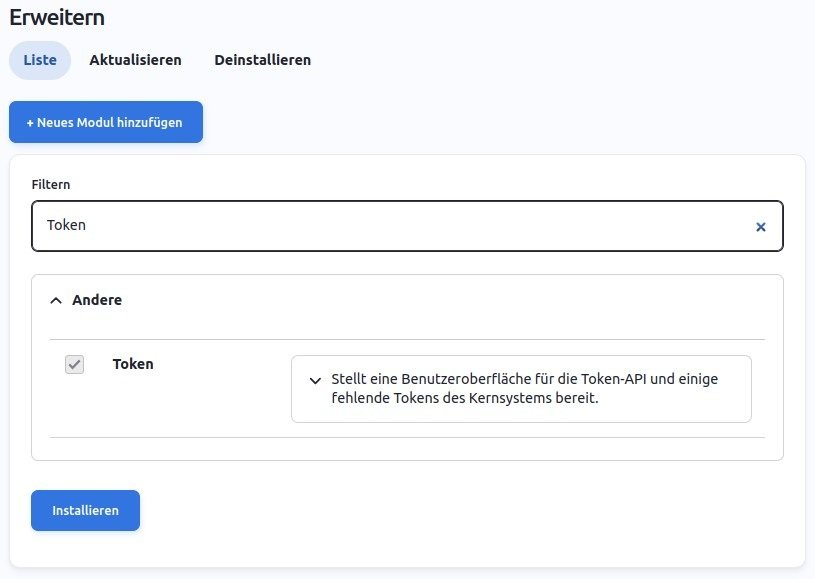Screen dimensions: 815x579
Task: Collapse the Andere section chevron
Action: coord(56,300)
